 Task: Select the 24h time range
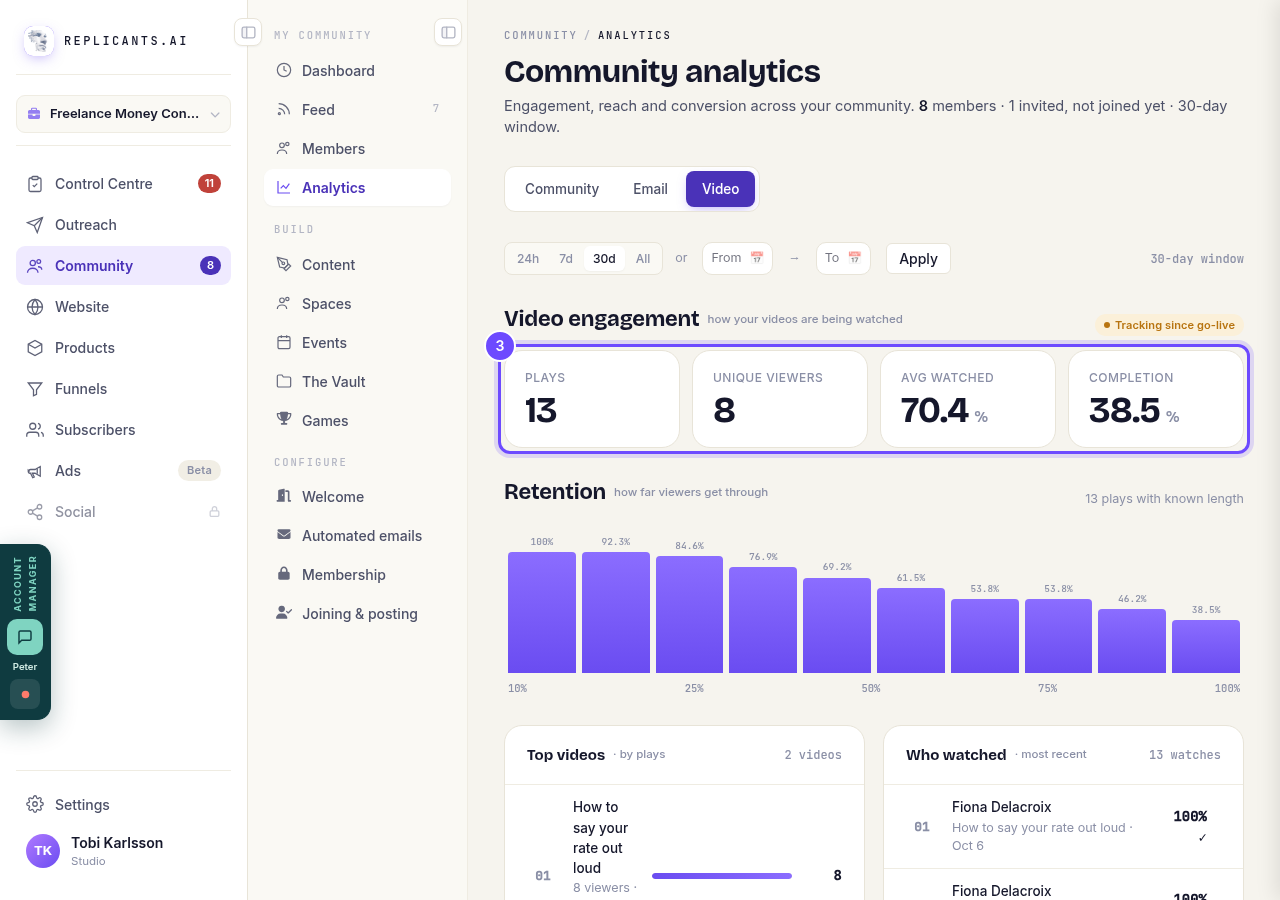pos(528,258)
